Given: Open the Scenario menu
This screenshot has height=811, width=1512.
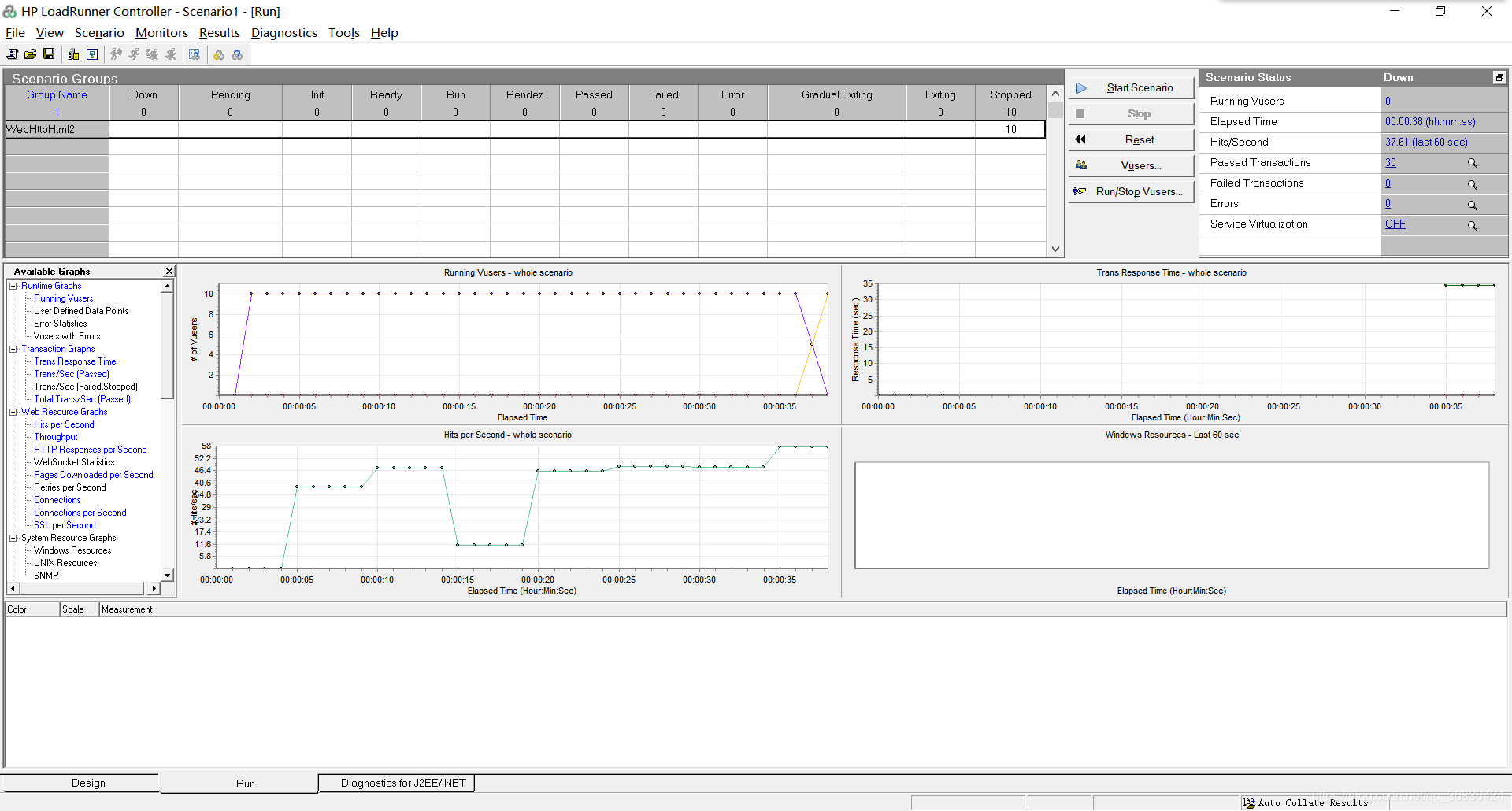Looking at the screenshot, I should (99, 32).
